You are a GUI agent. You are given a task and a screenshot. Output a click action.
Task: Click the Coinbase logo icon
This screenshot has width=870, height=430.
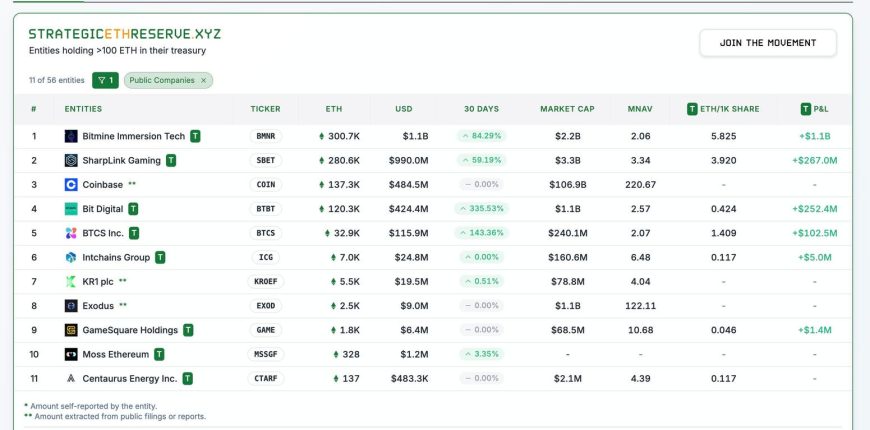pyautogui.click(x=71, y=185)
